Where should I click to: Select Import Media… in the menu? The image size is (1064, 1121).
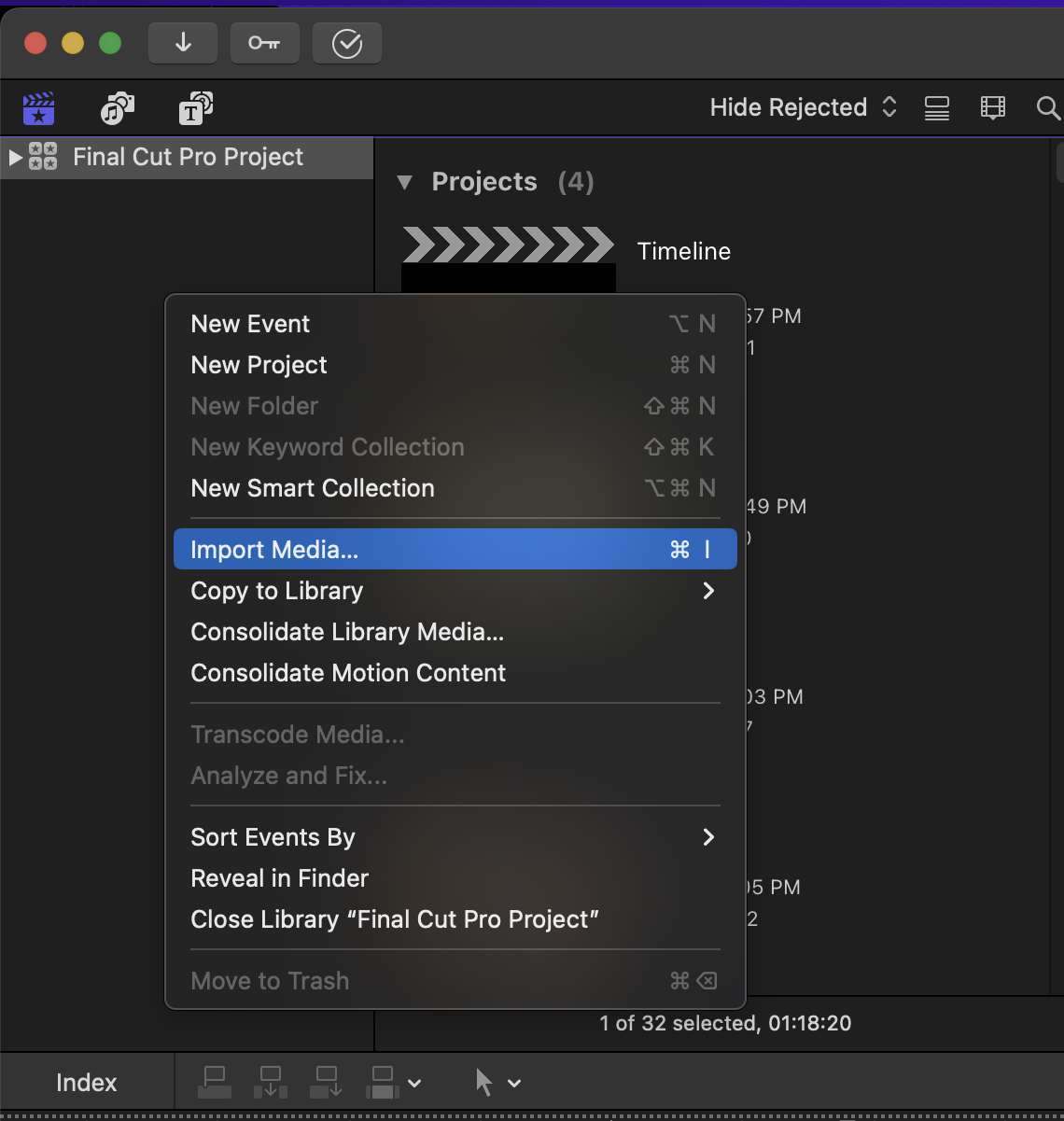(x=455, y=550)
